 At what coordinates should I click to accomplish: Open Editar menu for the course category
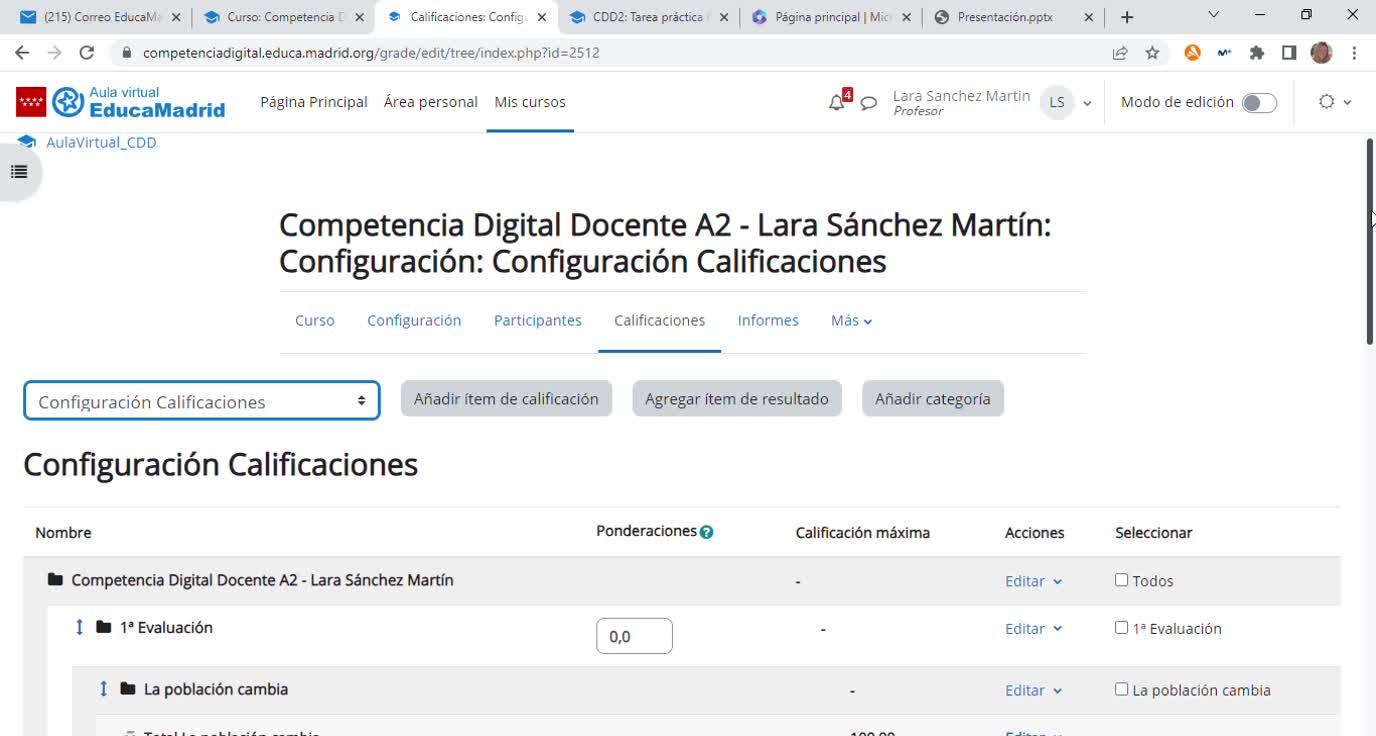[x=1033, y=581]
